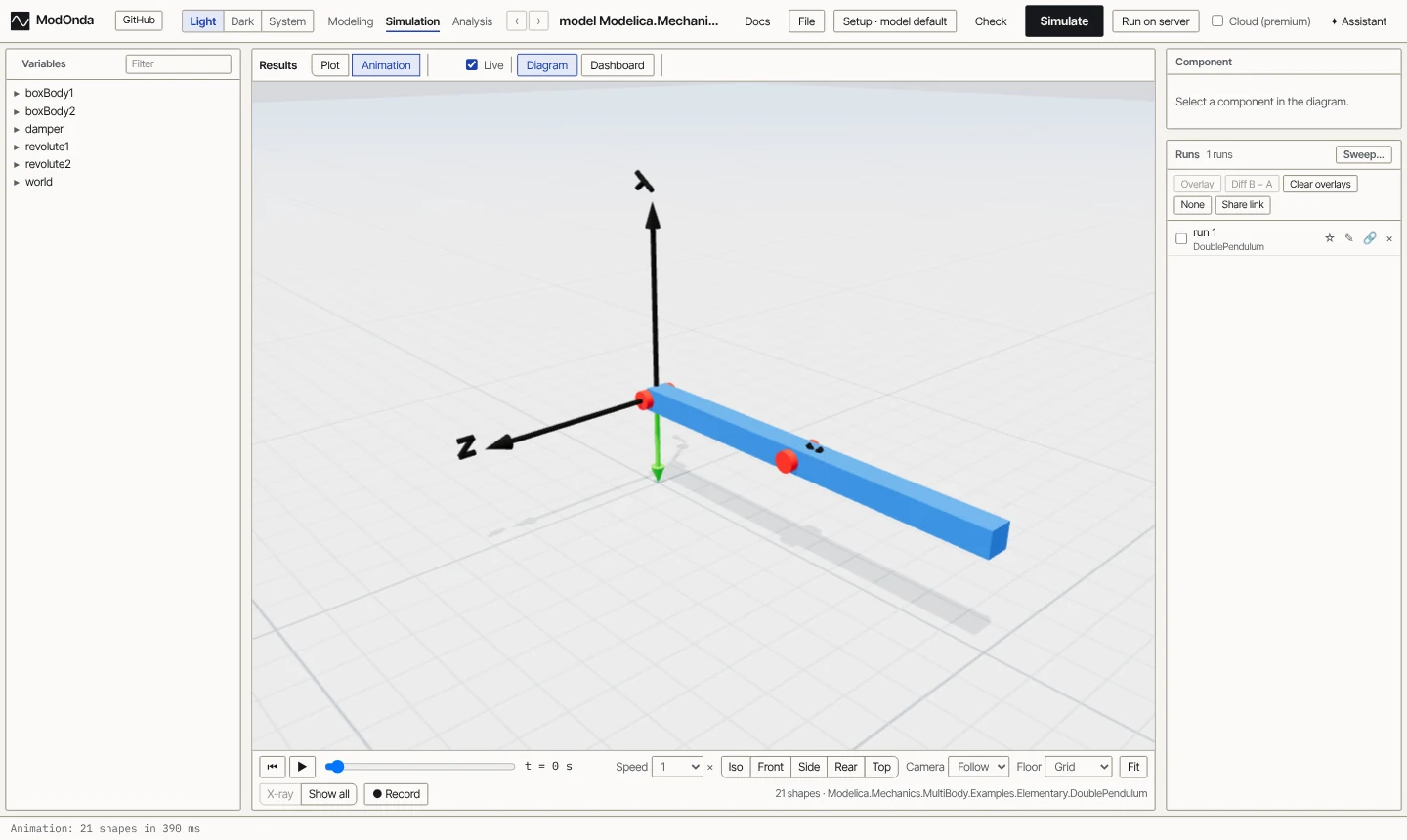Open the Dashboard view

point(618,65)
